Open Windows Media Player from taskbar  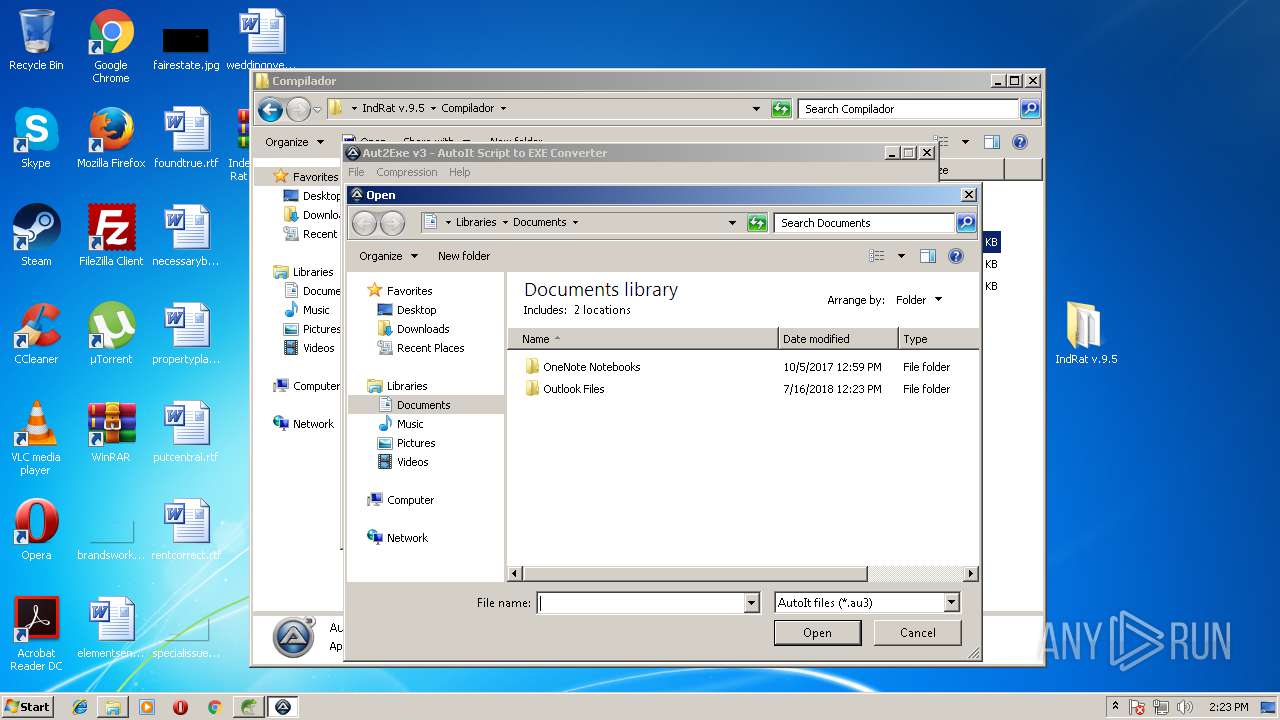[147, 707]
